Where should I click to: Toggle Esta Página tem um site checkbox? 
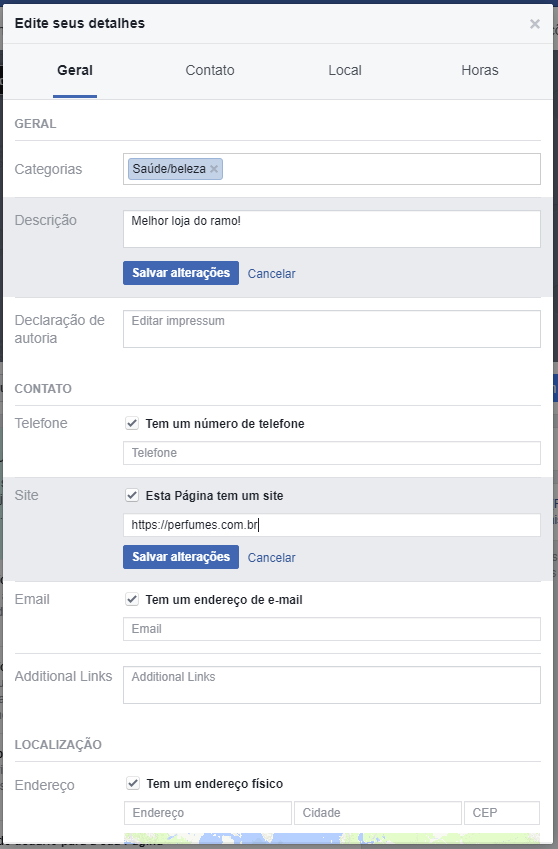click(x=132, y=495)
